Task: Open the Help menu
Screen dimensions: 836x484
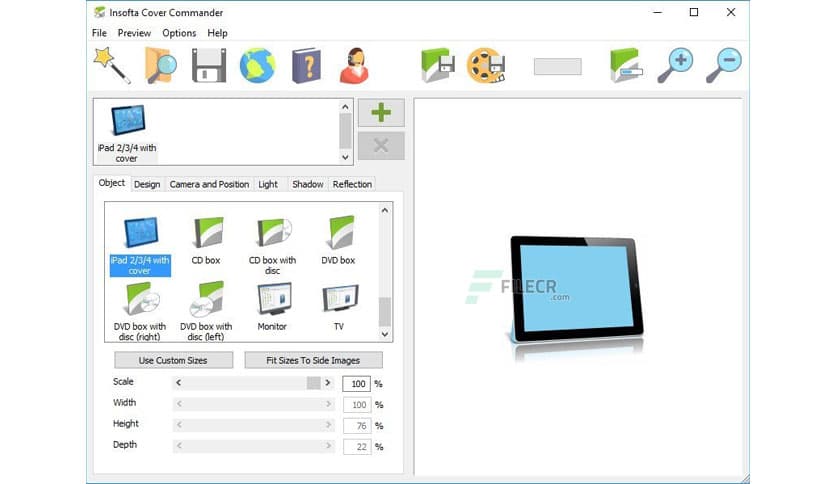Action: click(x=217, y=33)
